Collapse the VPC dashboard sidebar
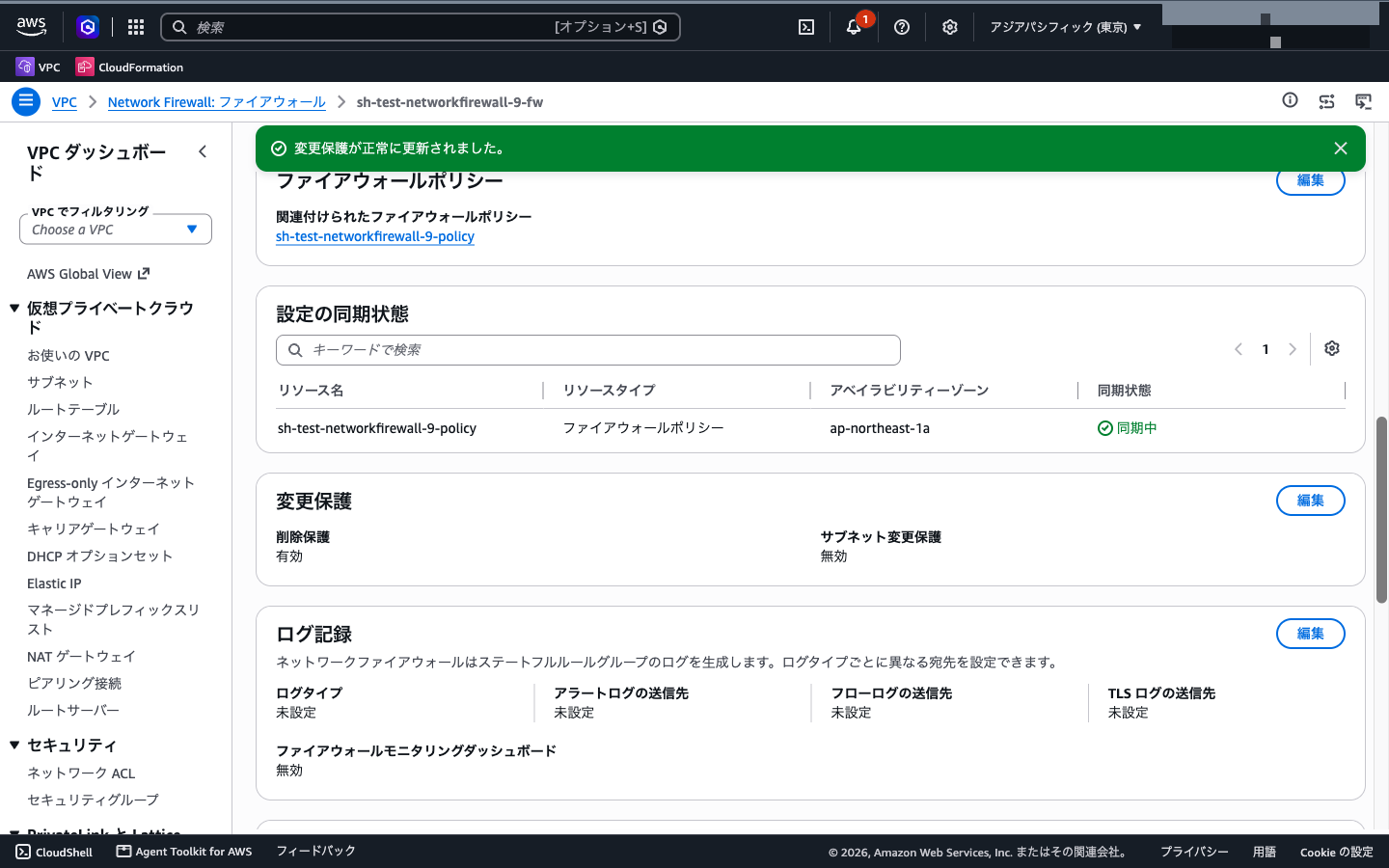Image resolution: width=1389 pixels, height=868 pixels. [203, 151]
